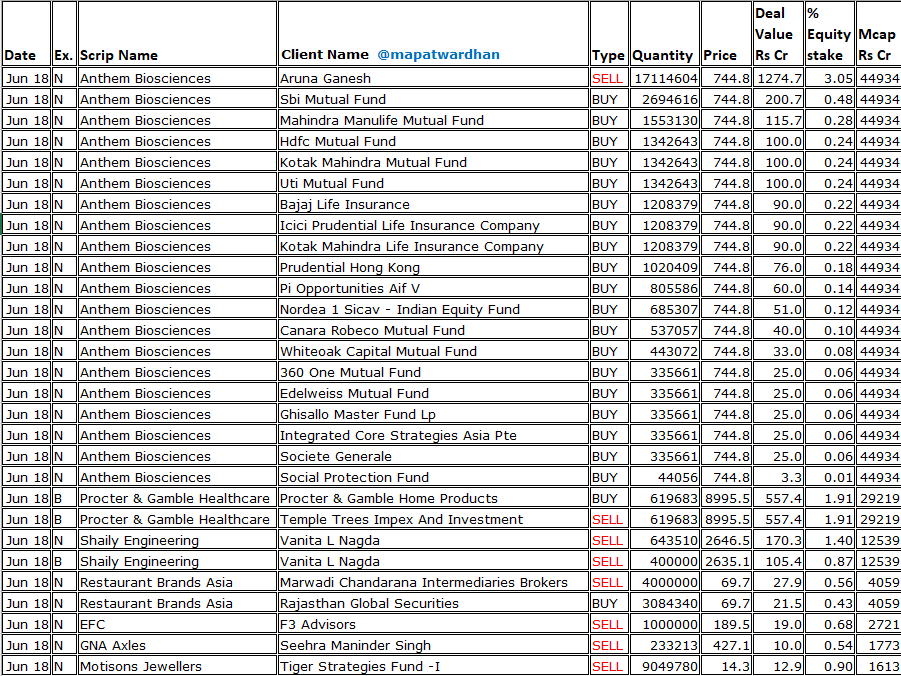
Task: Select 'Tiger Strategies Fund -I' cell
Action: (x=433, y=666)
